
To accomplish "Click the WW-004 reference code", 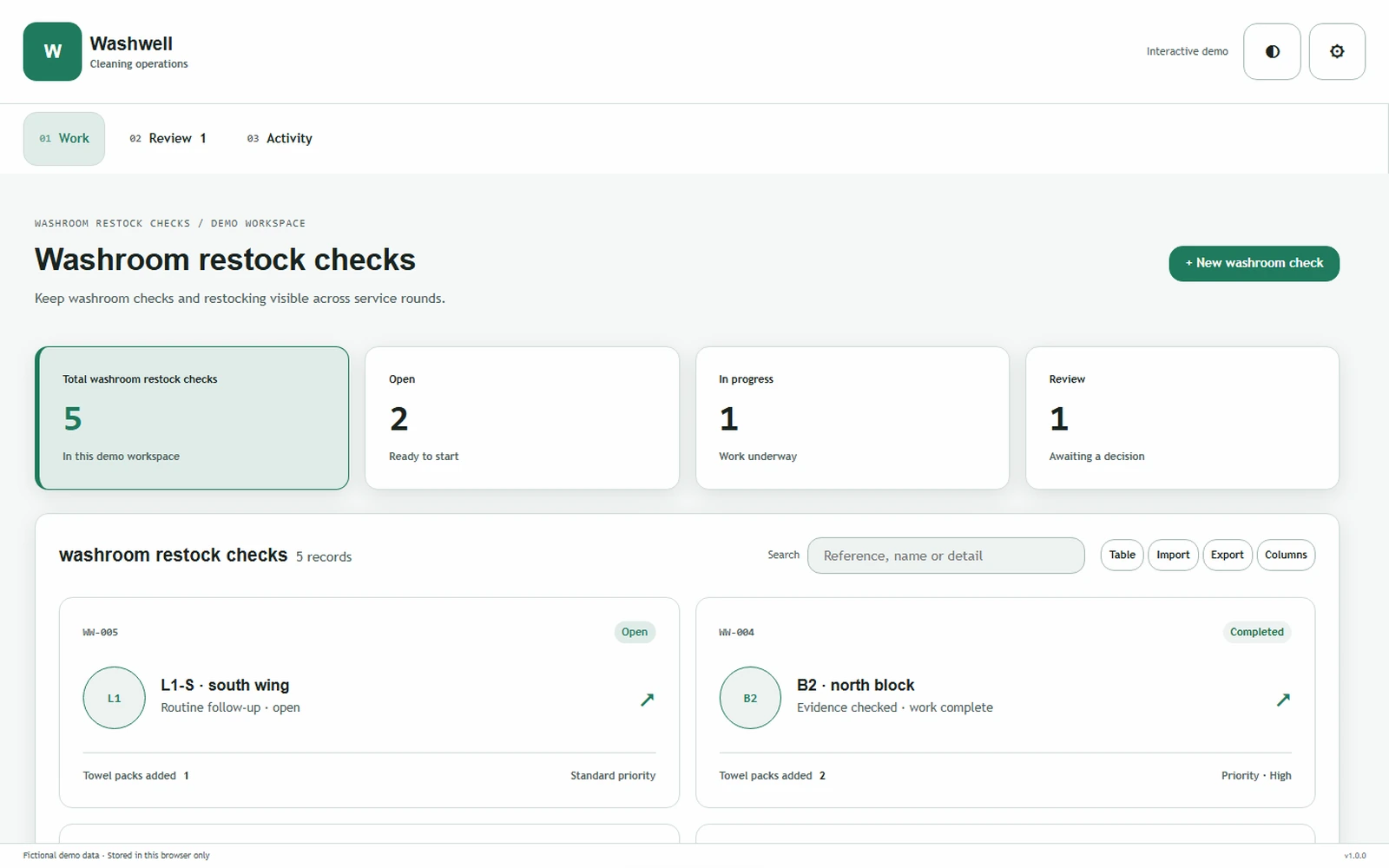I will [736, 633].
